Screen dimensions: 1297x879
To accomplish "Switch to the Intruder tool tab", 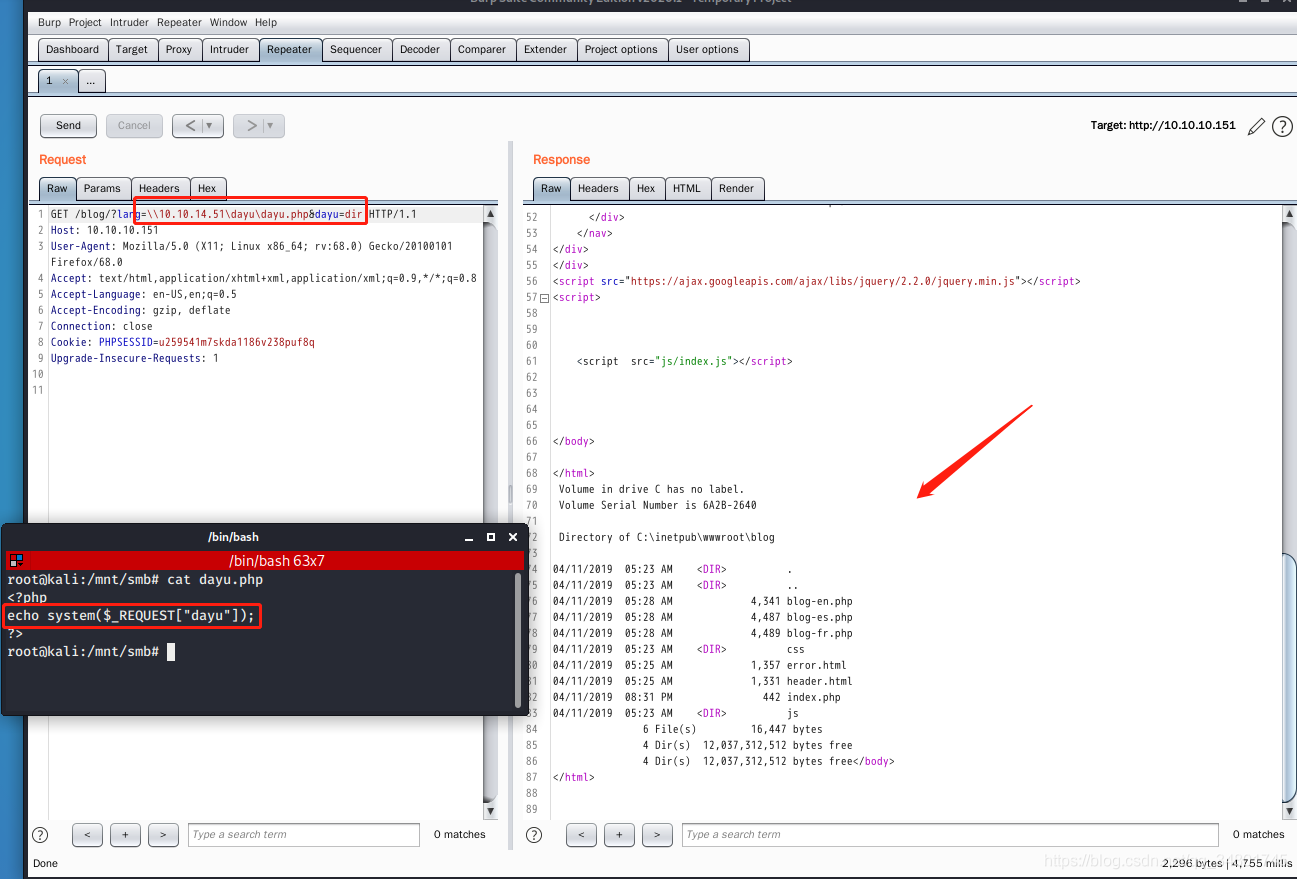I will click(229, 49).
